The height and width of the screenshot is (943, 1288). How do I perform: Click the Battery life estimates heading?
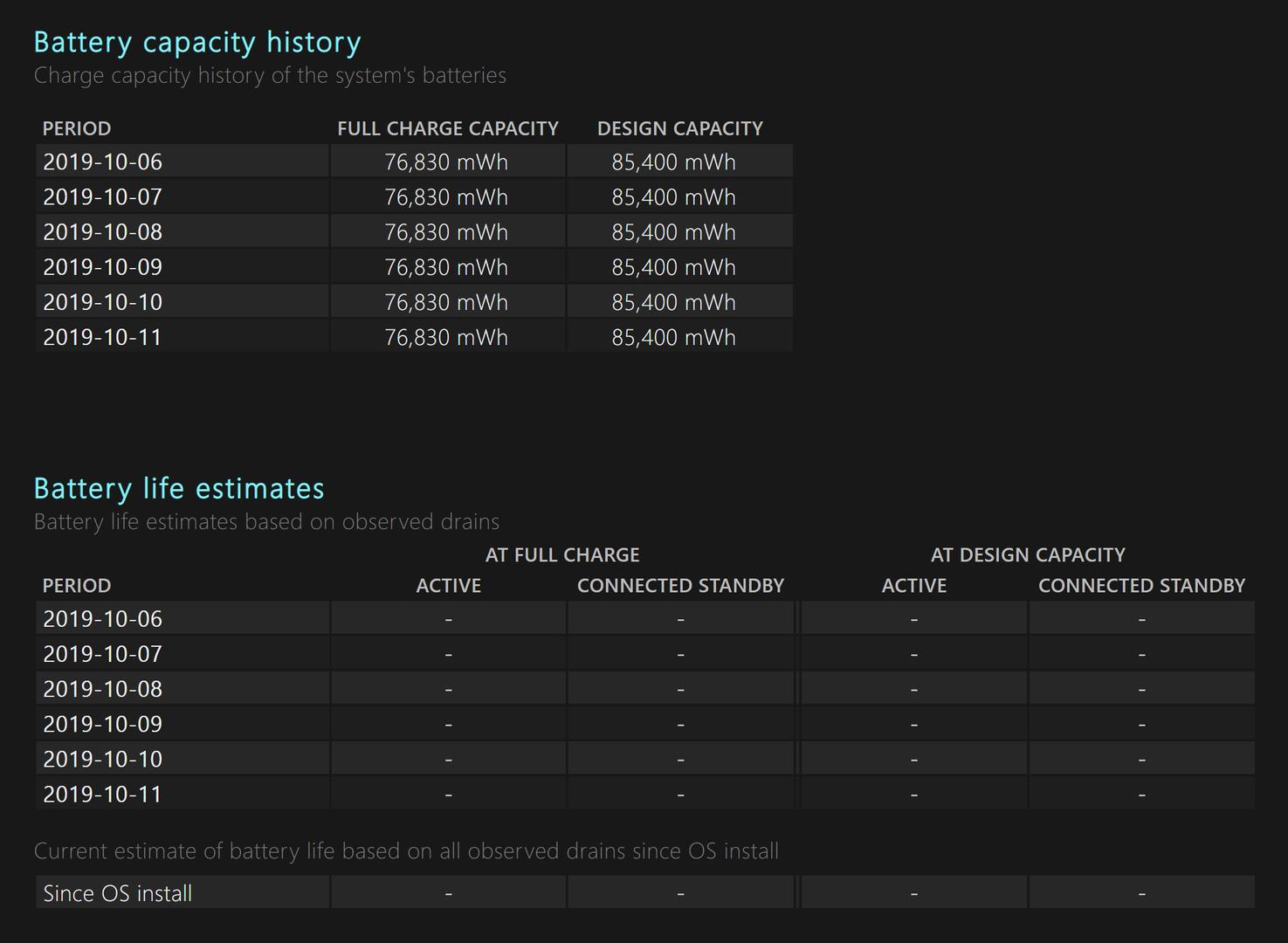pos(179,488)
